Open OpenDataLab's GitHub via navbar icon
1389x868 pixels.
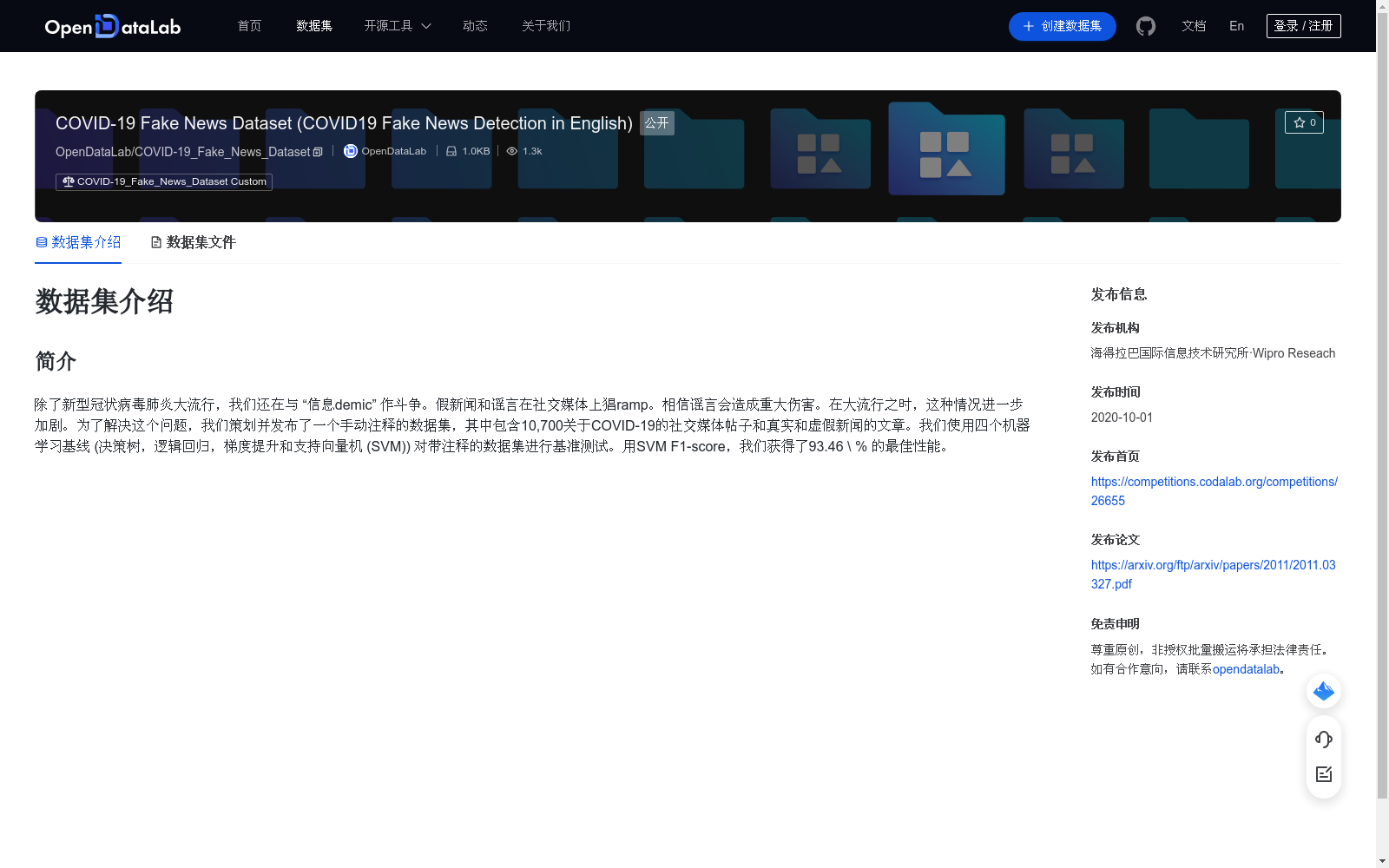tap(1145, 26)
